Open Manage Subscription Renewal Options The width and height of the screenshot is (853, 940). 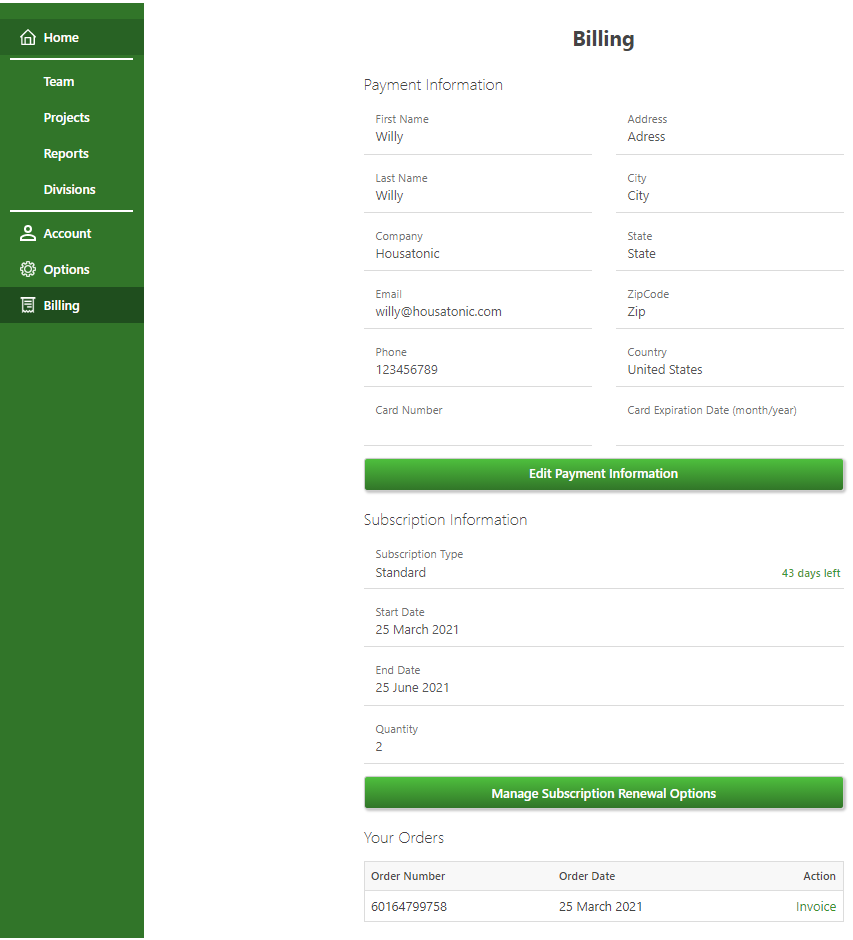pos(603,792)
